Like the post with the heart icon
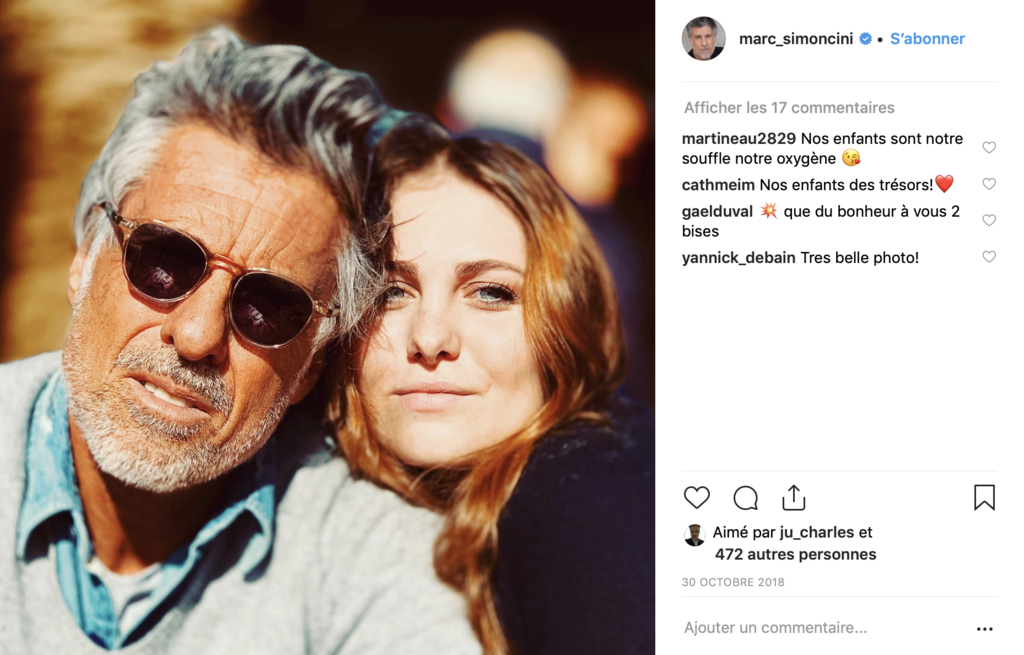This screenshot has width=1024, height=655. [697, 497]
